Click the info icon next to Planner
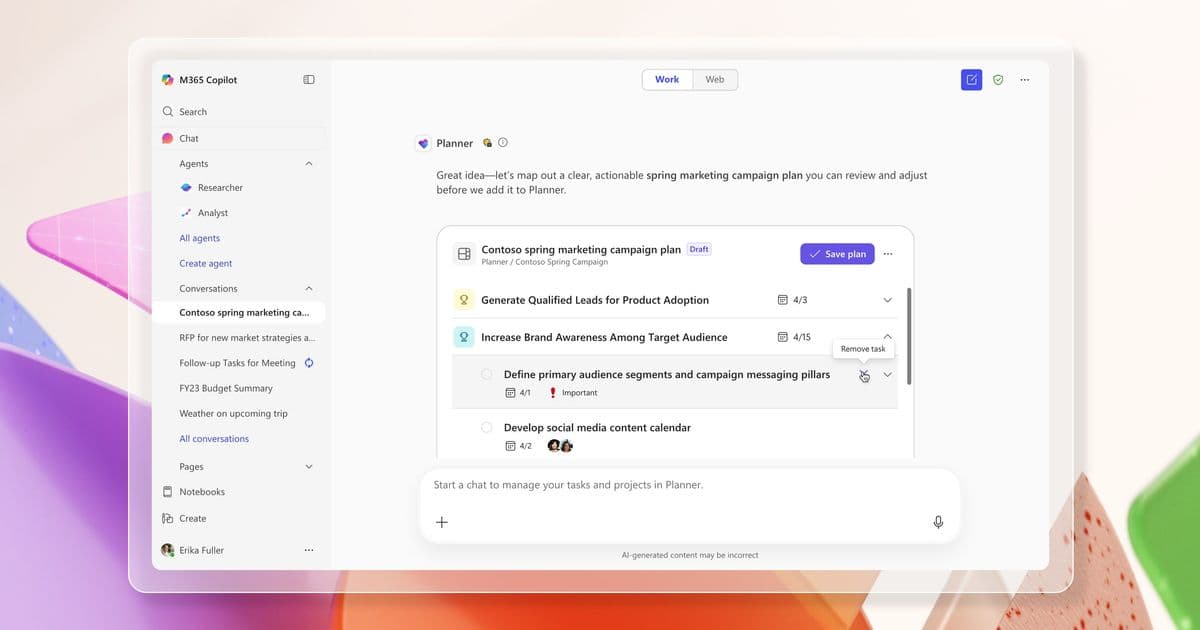The width and height of the screenshot is (1200, 630). [503, 143]
